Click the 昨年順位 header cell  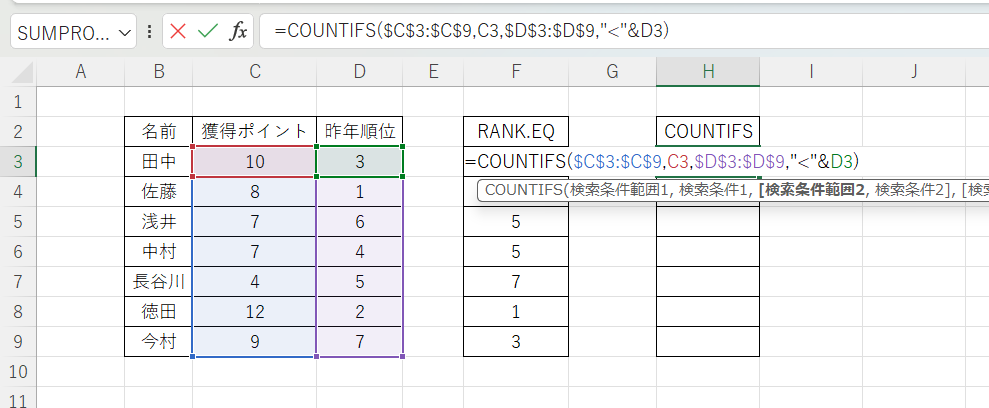point(360,131)
